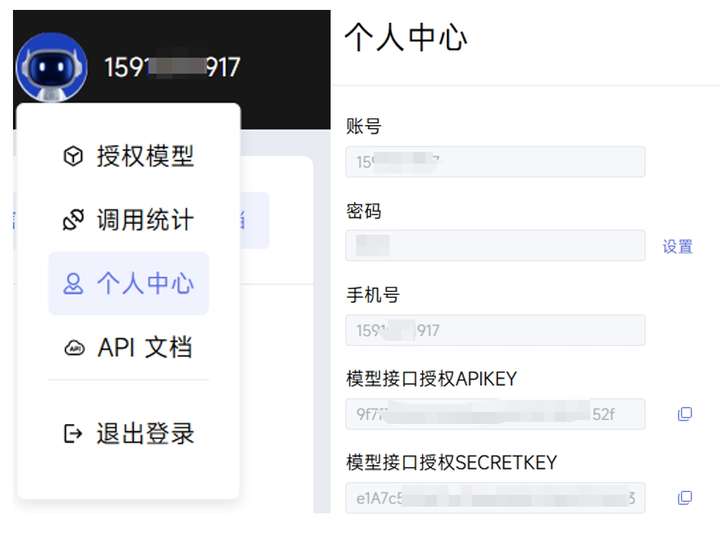Click the 账号 label
This screenshot has height=540, width=720.
coord(364,126)
